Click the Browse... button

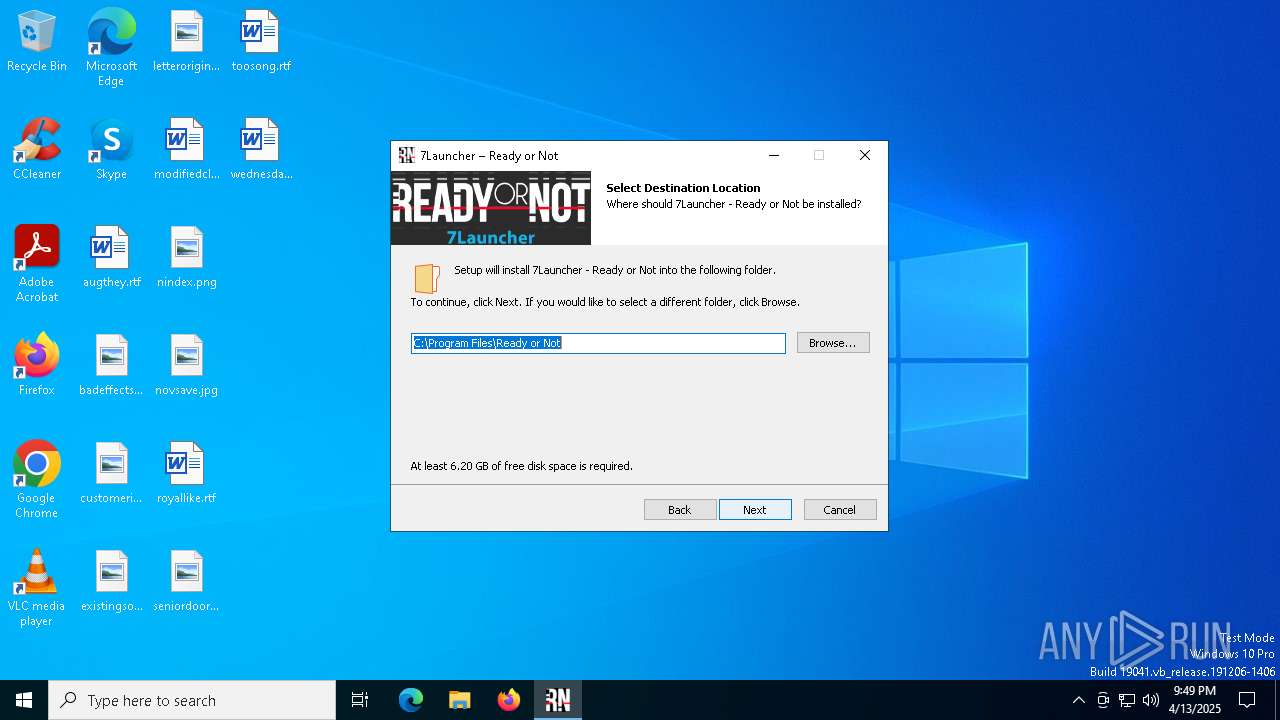833,343
